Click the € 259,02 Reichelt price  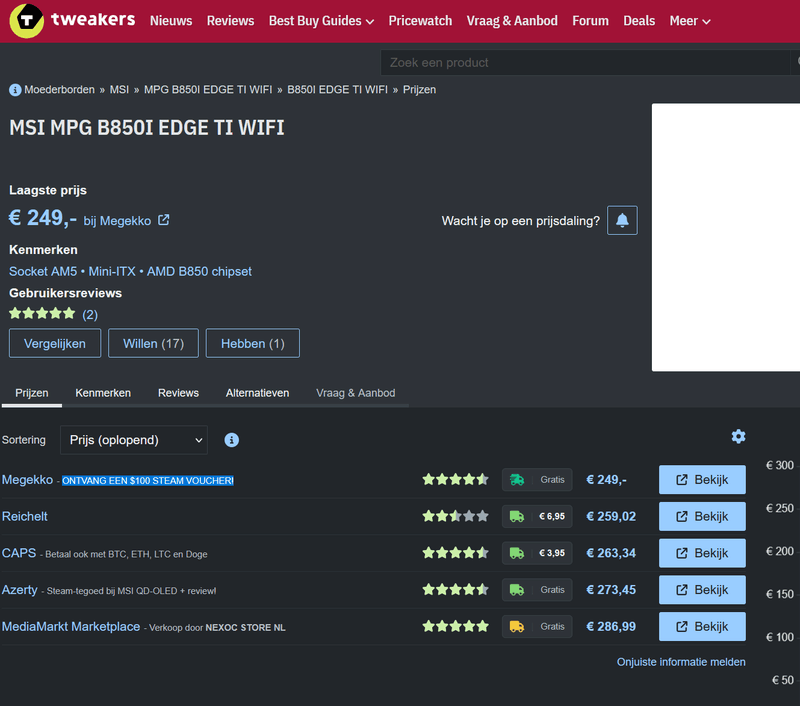pyautogui.click(x=611, y=516)
